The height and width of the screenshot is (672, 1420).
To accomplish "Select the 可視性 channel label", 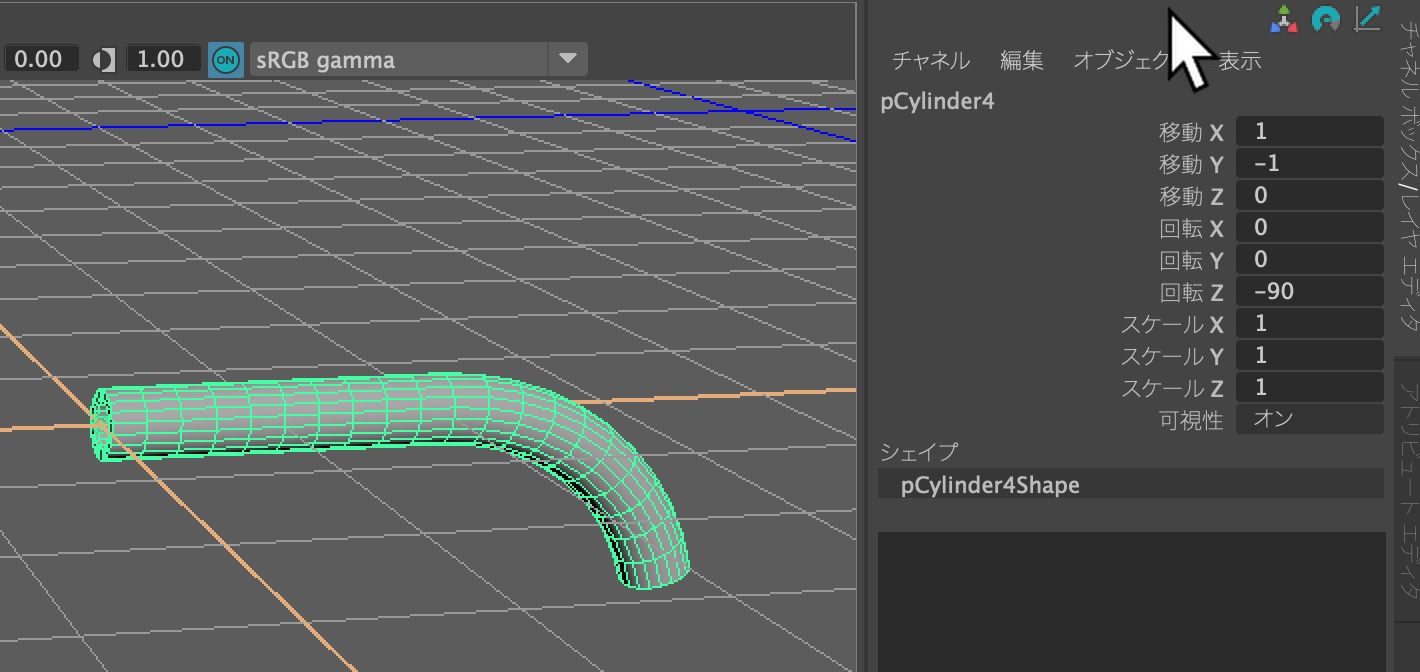I will coord(1191,420).
